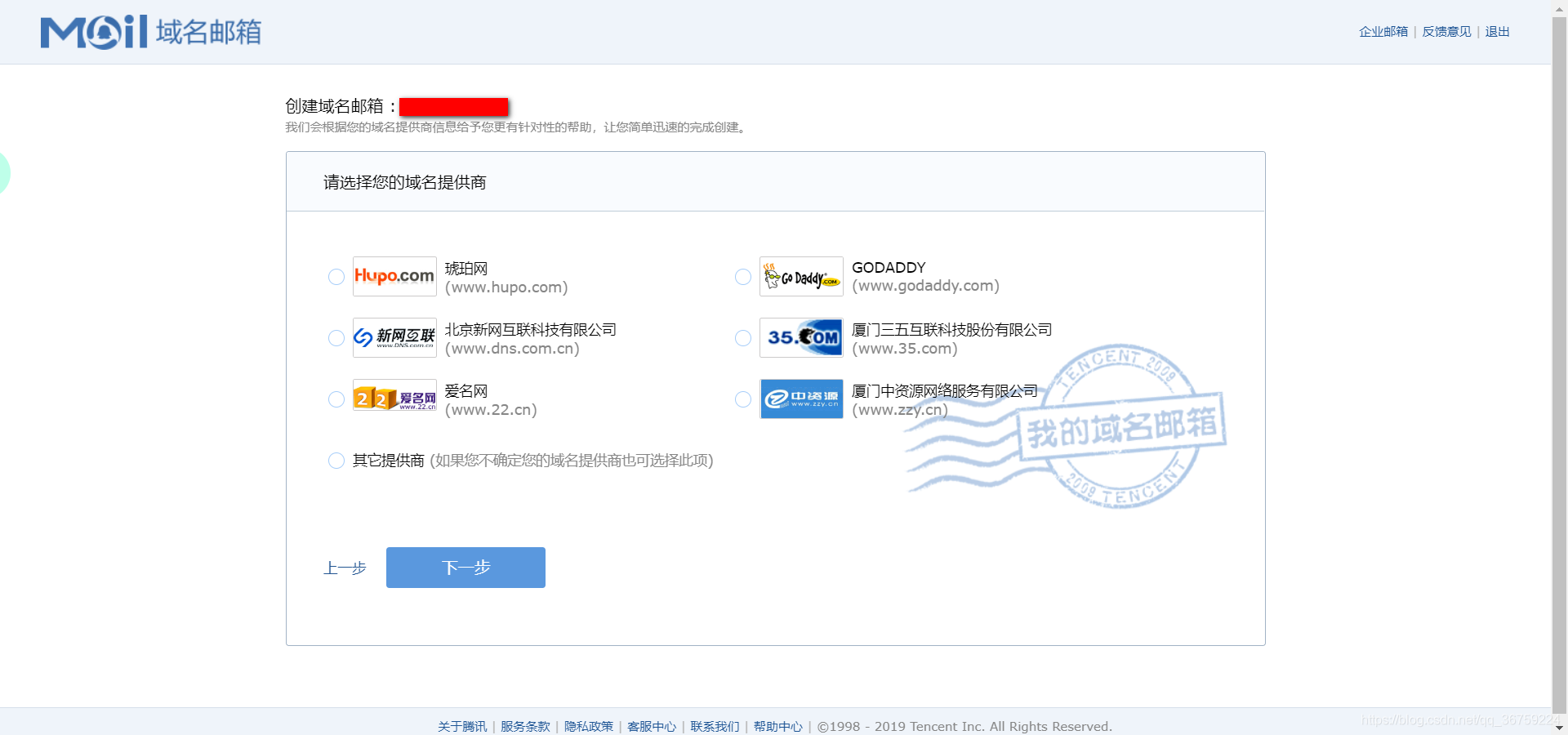The width and height of the screenshot is (1568, 735).
Task: Open 客服中心 footer link
Action: coord(652,726)
